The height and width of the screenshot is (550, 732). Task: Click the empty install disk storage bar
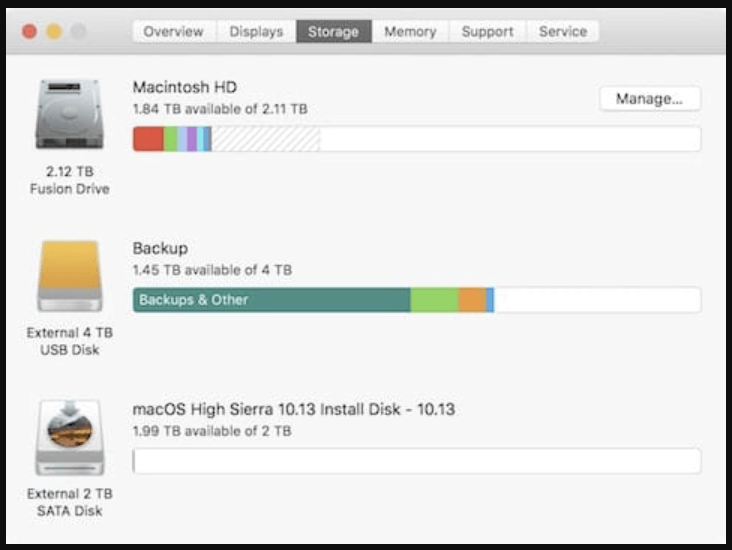tap(417, 461)
